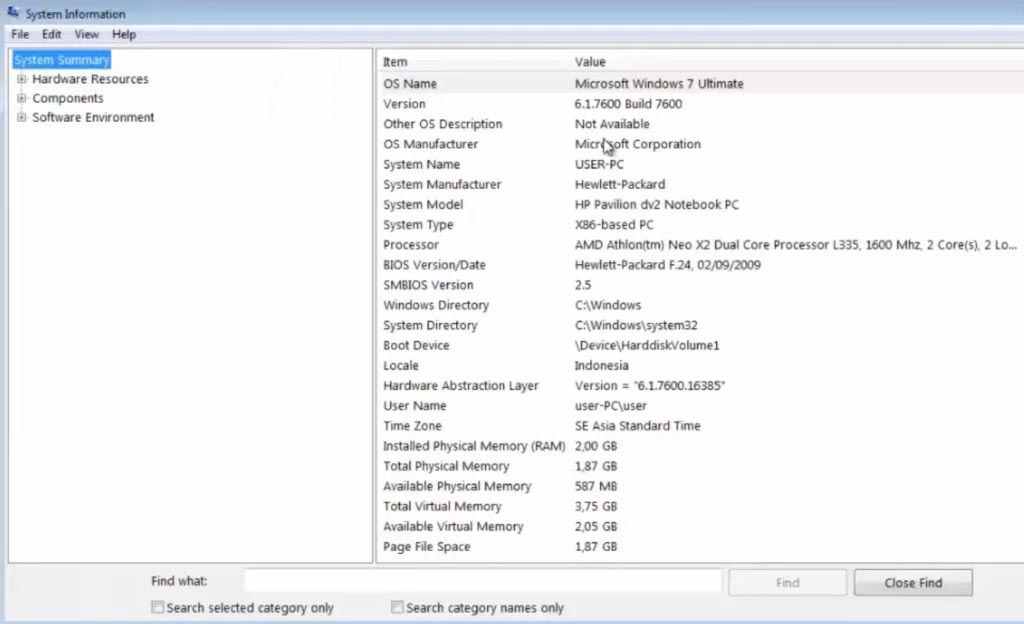Click the value Microsoft Windows 7 Ultimate
Viewport: 1024px width, 624px height.
659,84
